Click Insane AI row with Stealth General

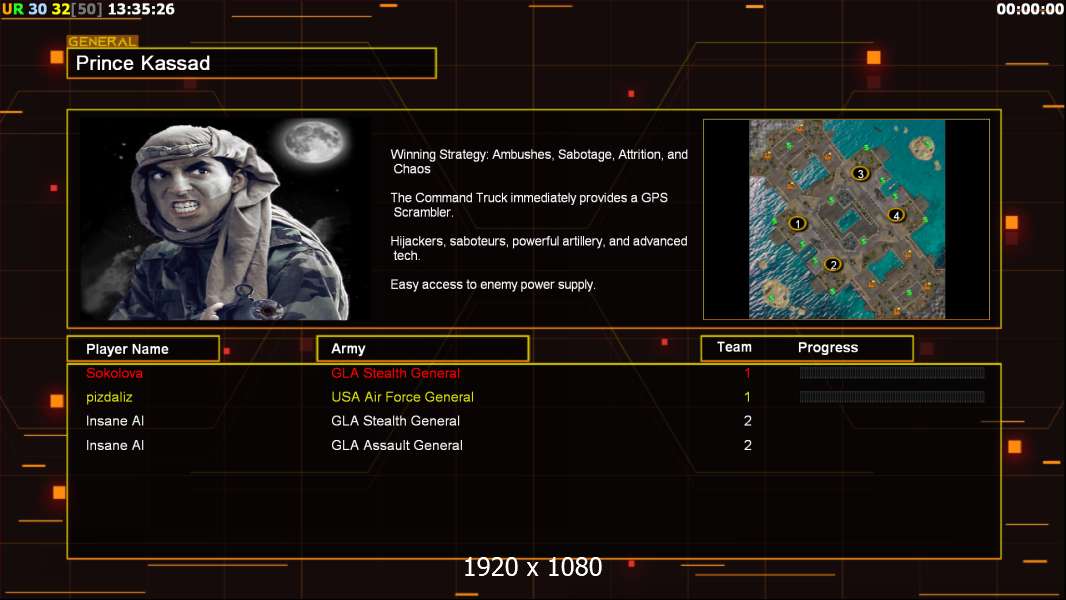pos(534,421)
